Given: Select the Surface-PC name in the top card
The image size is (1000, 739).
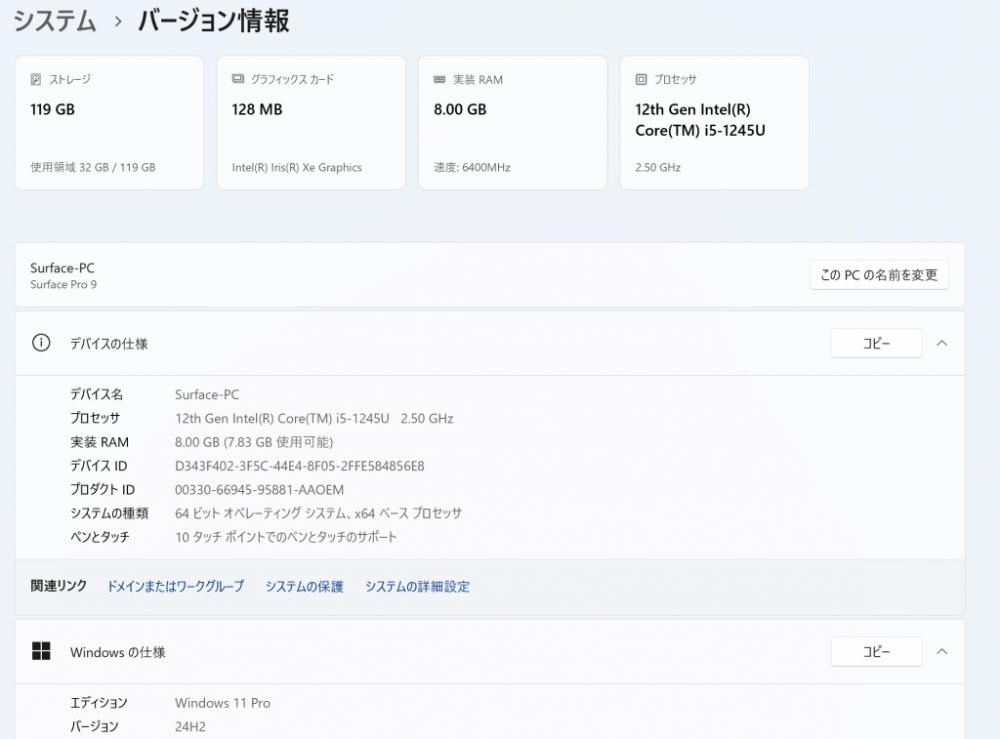Looking at the screenshot, I should point(62,268).
